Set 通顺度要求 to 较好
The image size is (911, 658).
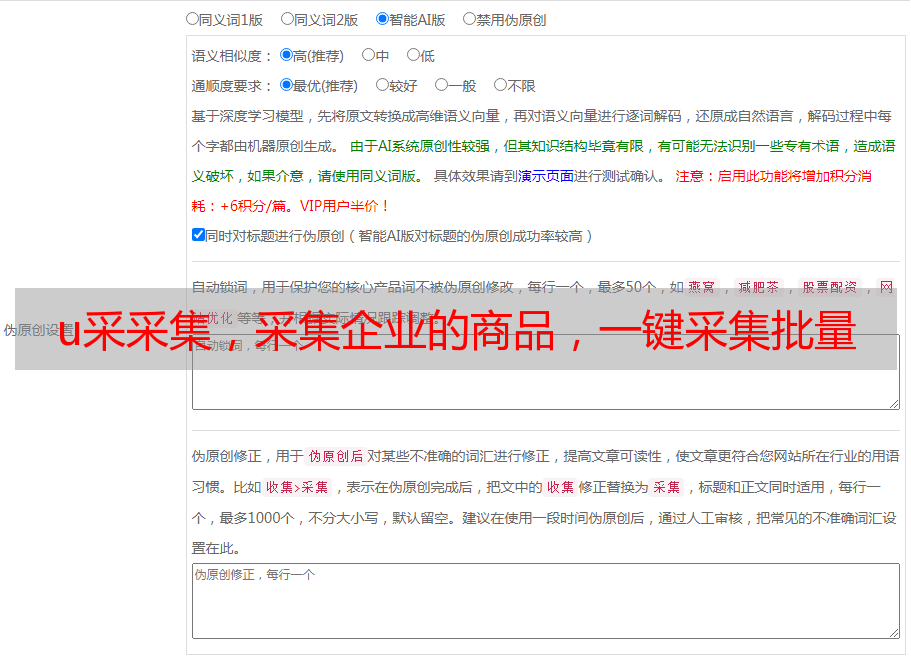(x=382, y=85)
